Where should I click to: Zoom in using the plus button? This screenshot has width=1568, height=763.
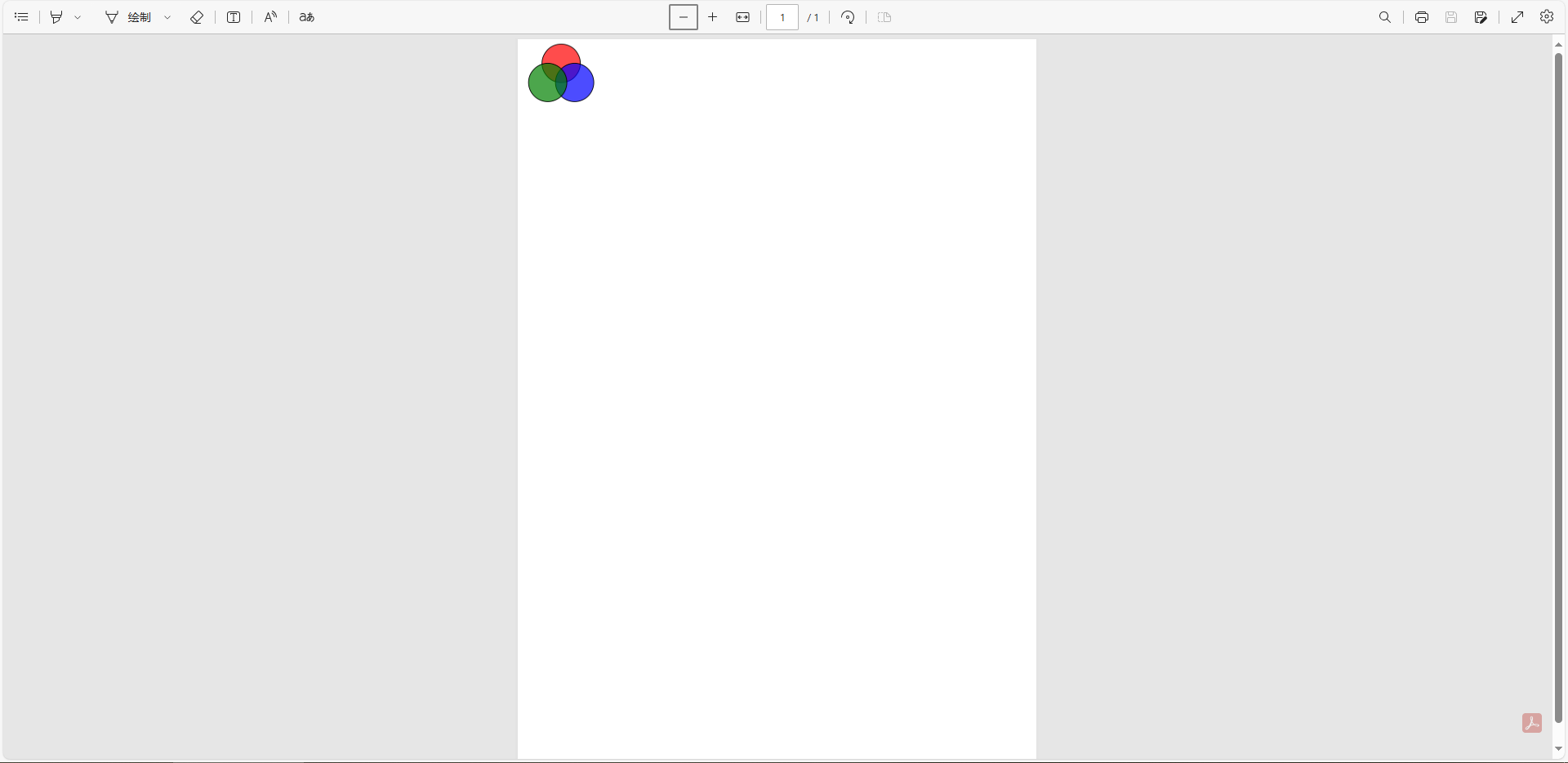pos(713,17)
